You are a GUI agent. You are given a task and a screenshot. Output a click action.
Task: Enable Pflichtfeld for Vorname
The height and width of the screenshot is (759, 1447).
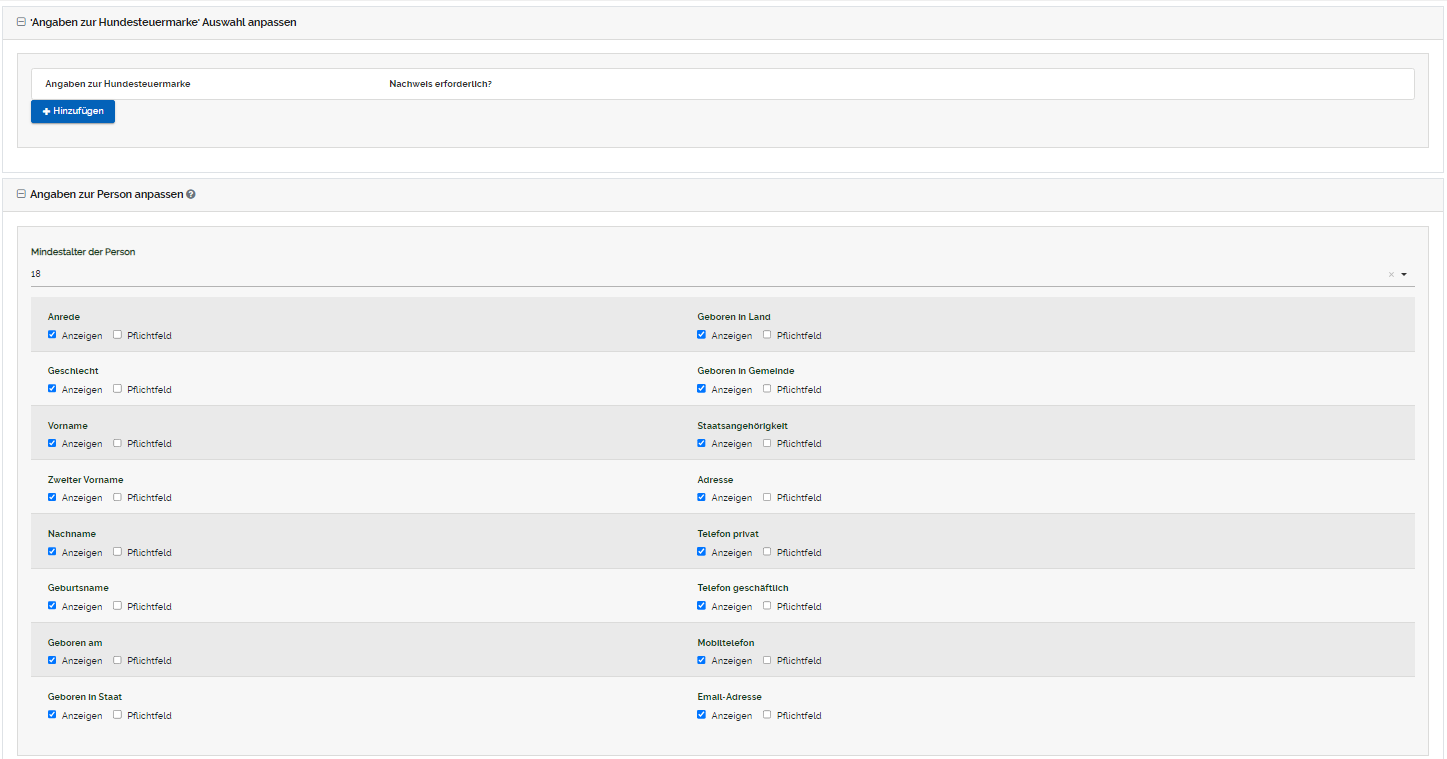point(118,443)
